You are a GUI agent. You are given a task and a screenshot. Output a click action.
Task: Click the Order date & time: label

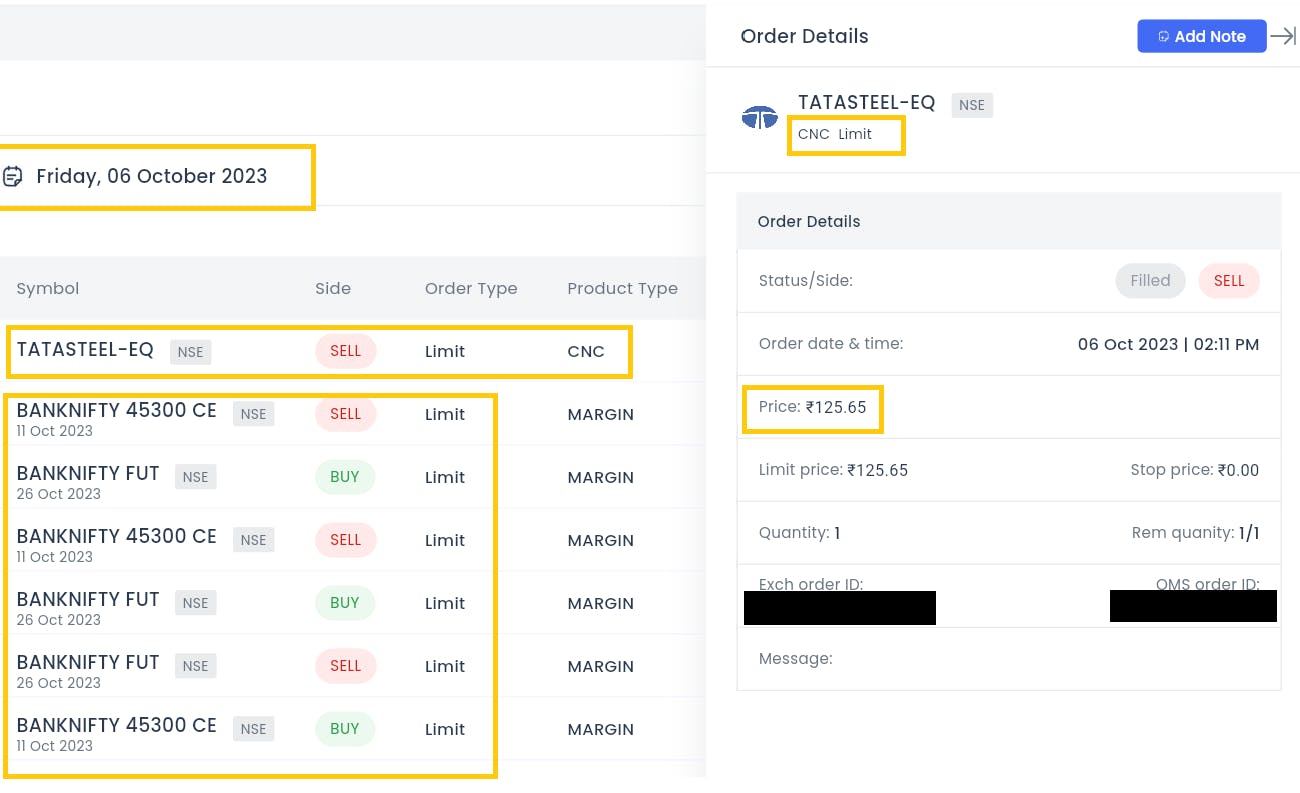tap(831, 344)
